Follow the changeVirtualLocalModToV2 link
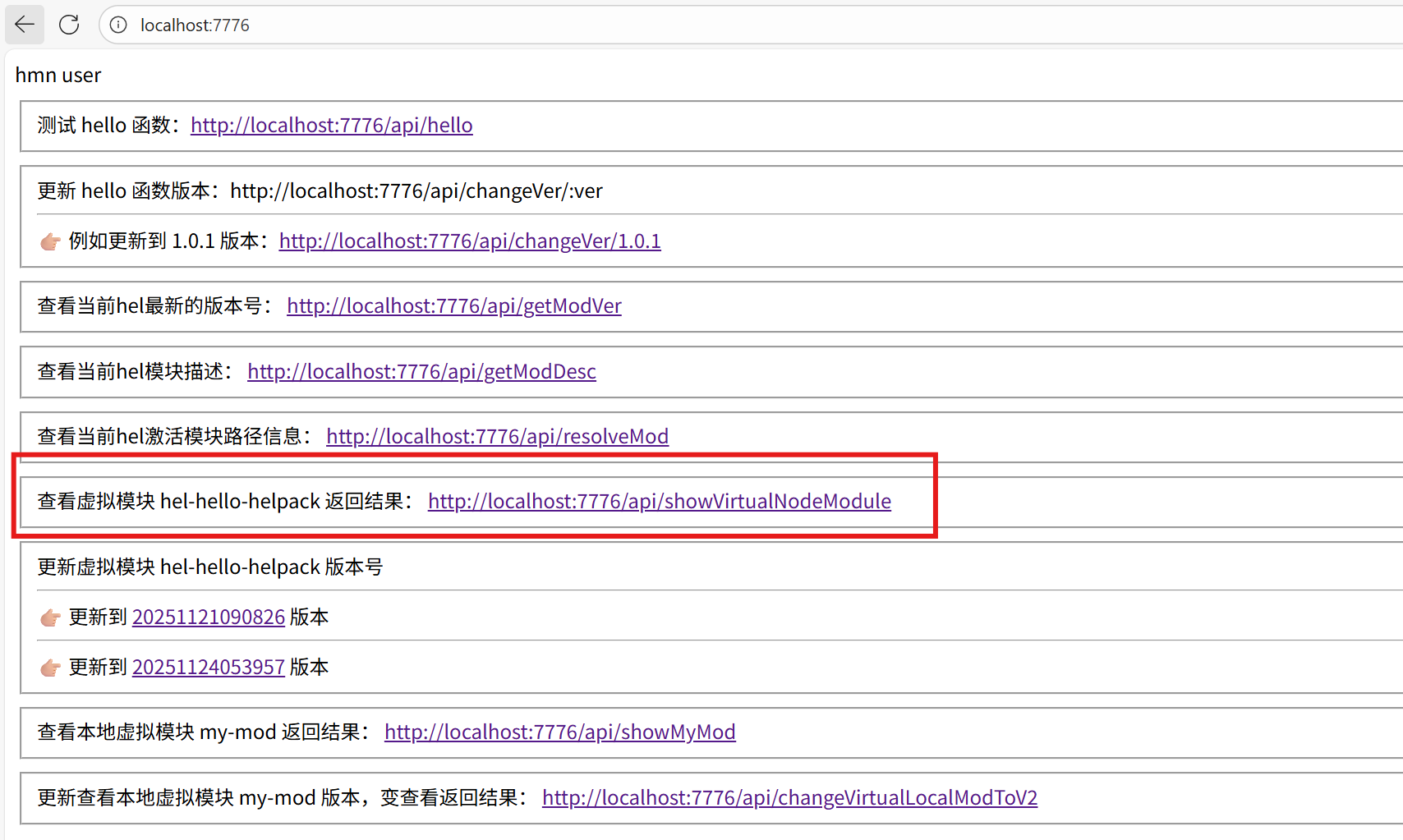1403x840 pixels. 789,797
